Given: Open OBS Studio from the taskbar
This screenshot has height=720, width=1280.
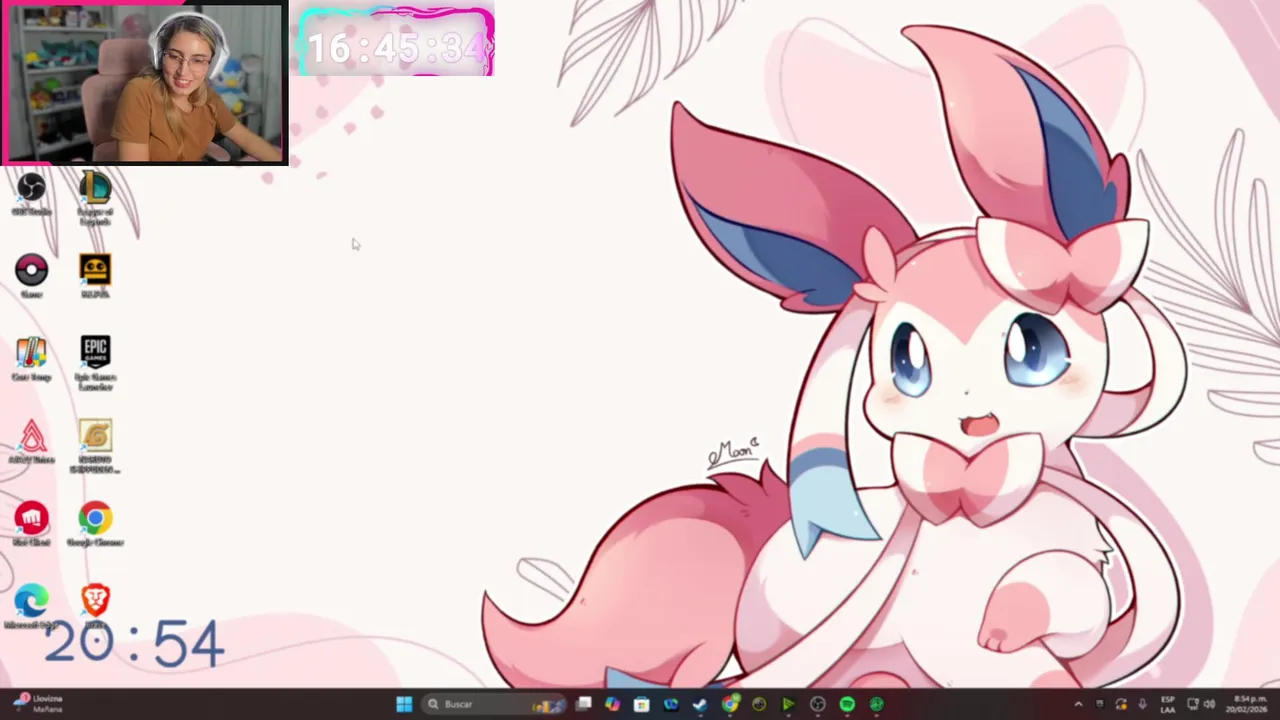Looking at the screenshot, I should click(817, 704).
